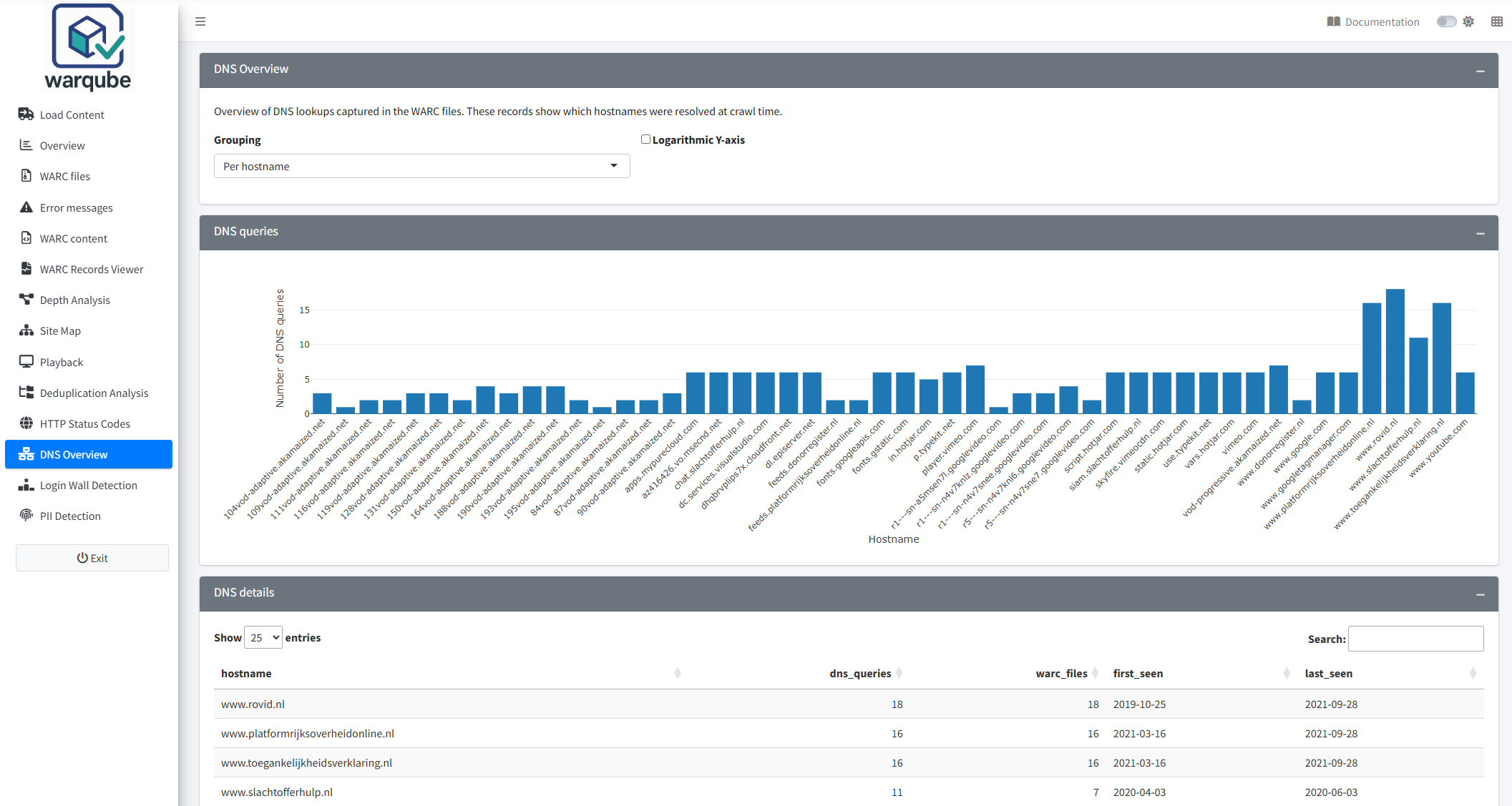1512x806 pixels.
Task: Click the WARC content code file icon
Action: 26,238
